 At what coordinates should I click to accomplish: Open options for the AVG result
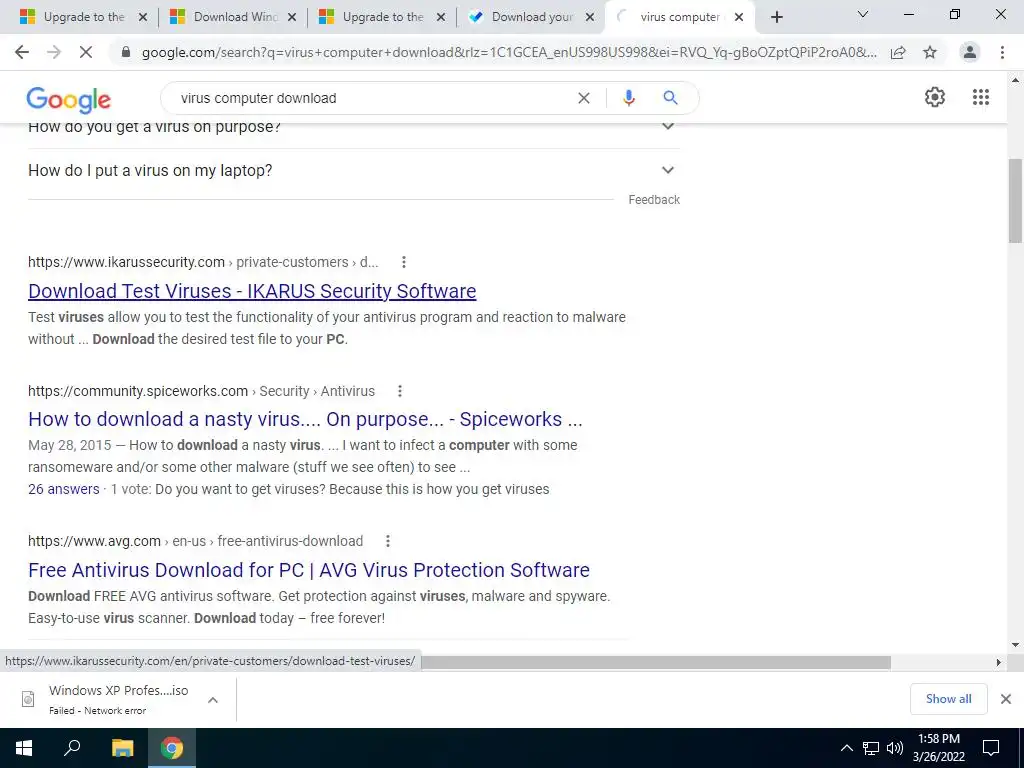point(388,541)
